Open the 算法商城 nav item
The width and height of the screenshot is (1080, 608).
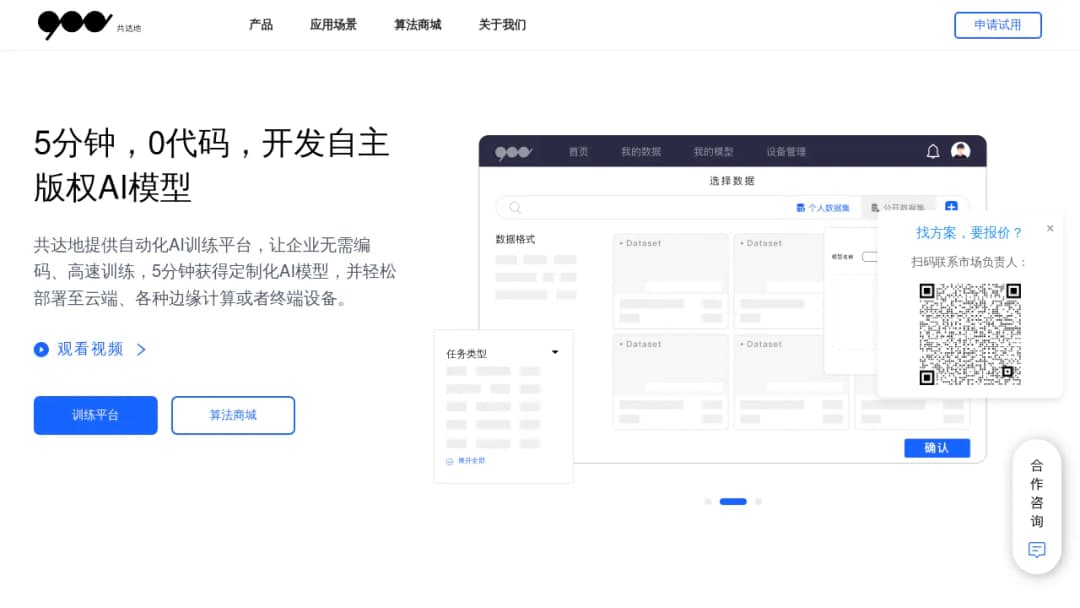[x=417, y=25]
